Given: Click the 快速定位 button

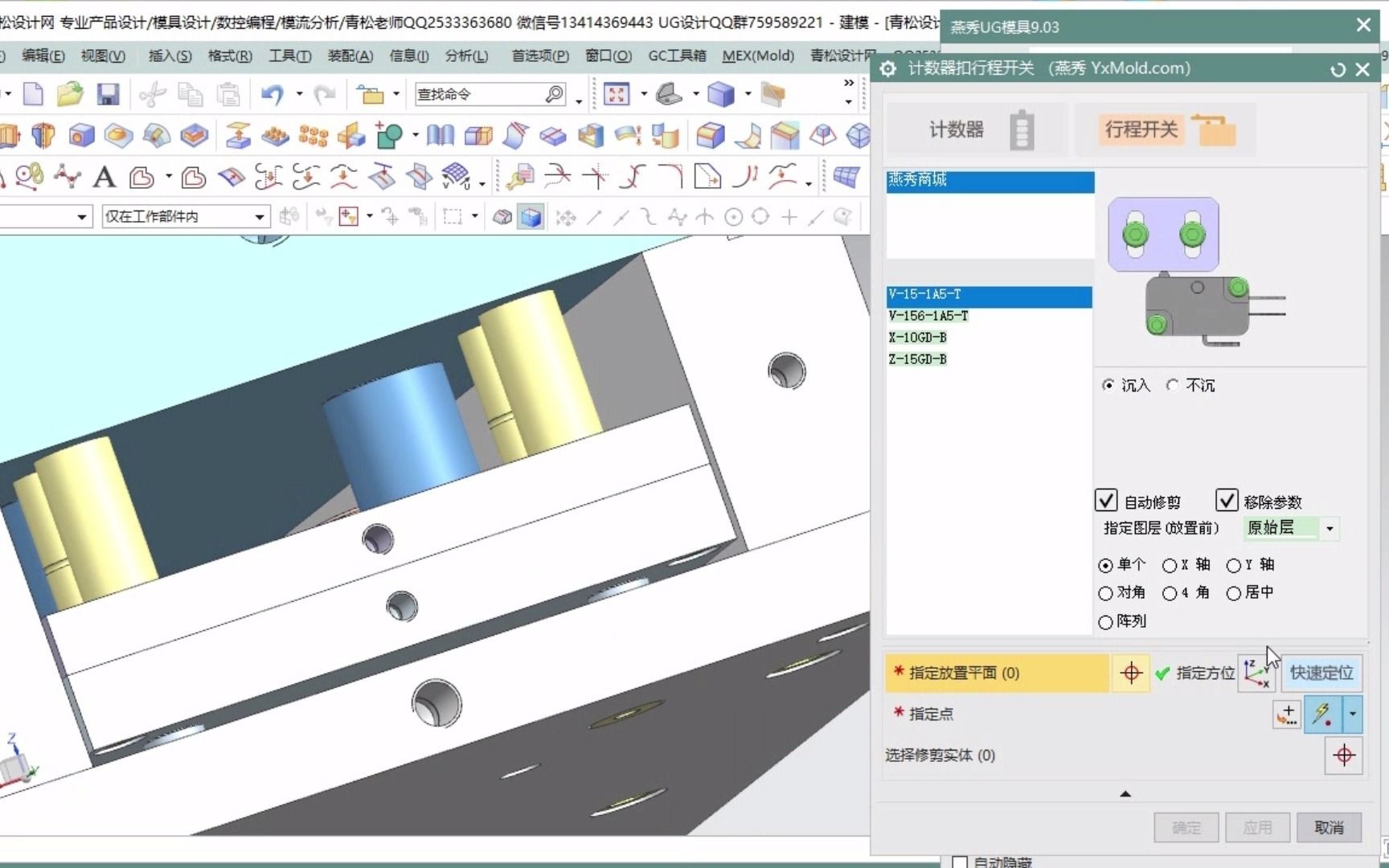Looking at the screenshot, I should point(1321,674).
